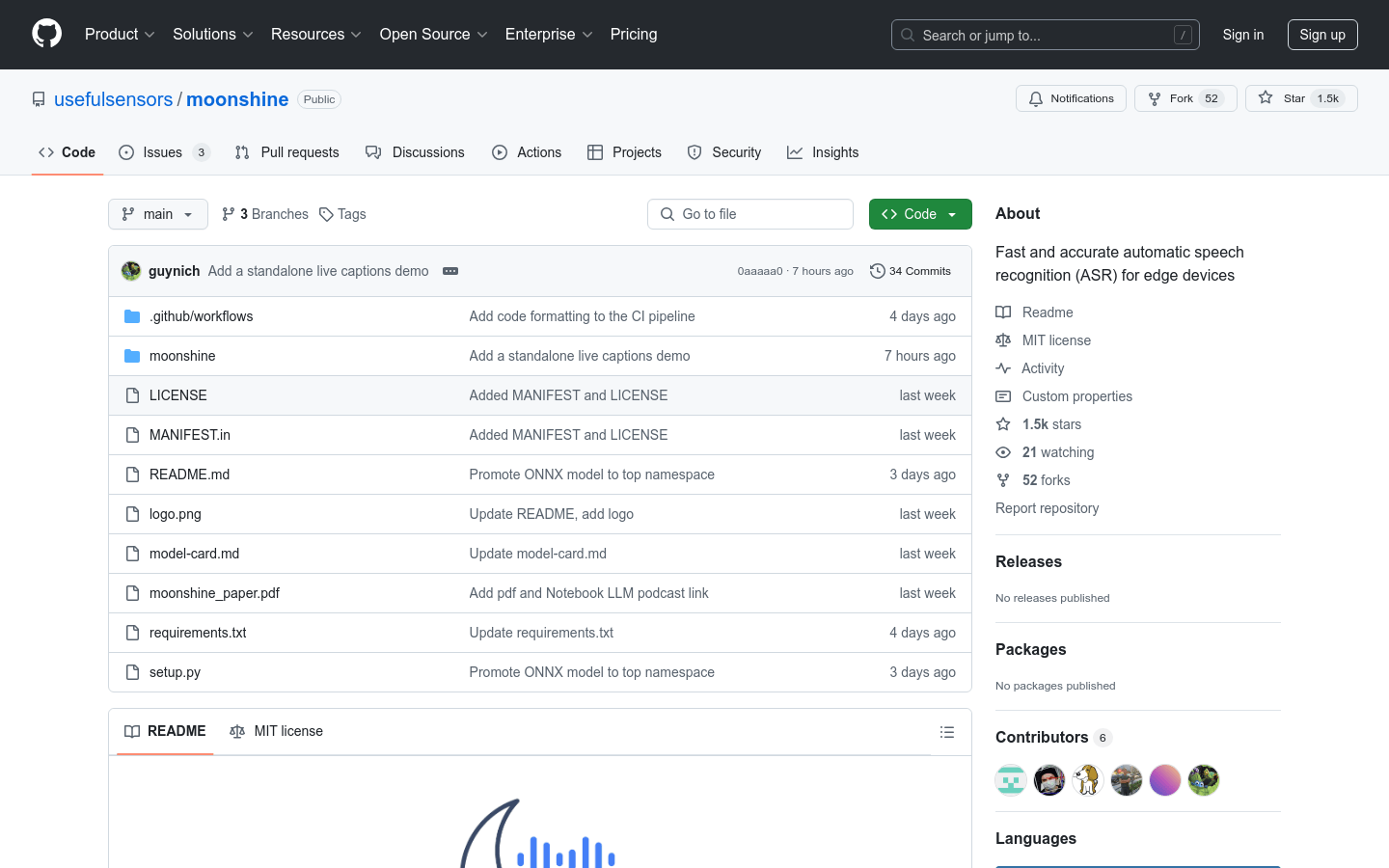Click the Notifications bell button

[x=1071, y=98]
